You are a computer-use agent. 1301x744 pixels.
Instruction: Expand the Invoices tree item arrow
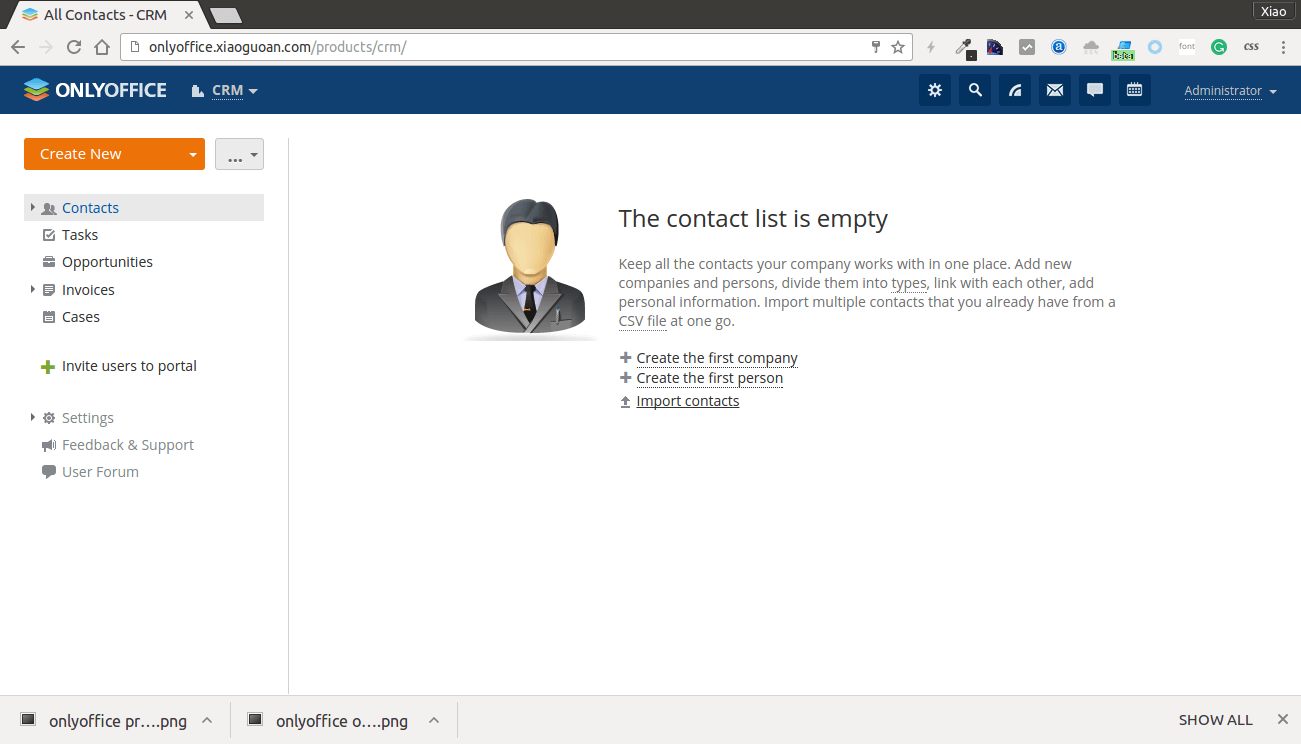coord(33,289)
